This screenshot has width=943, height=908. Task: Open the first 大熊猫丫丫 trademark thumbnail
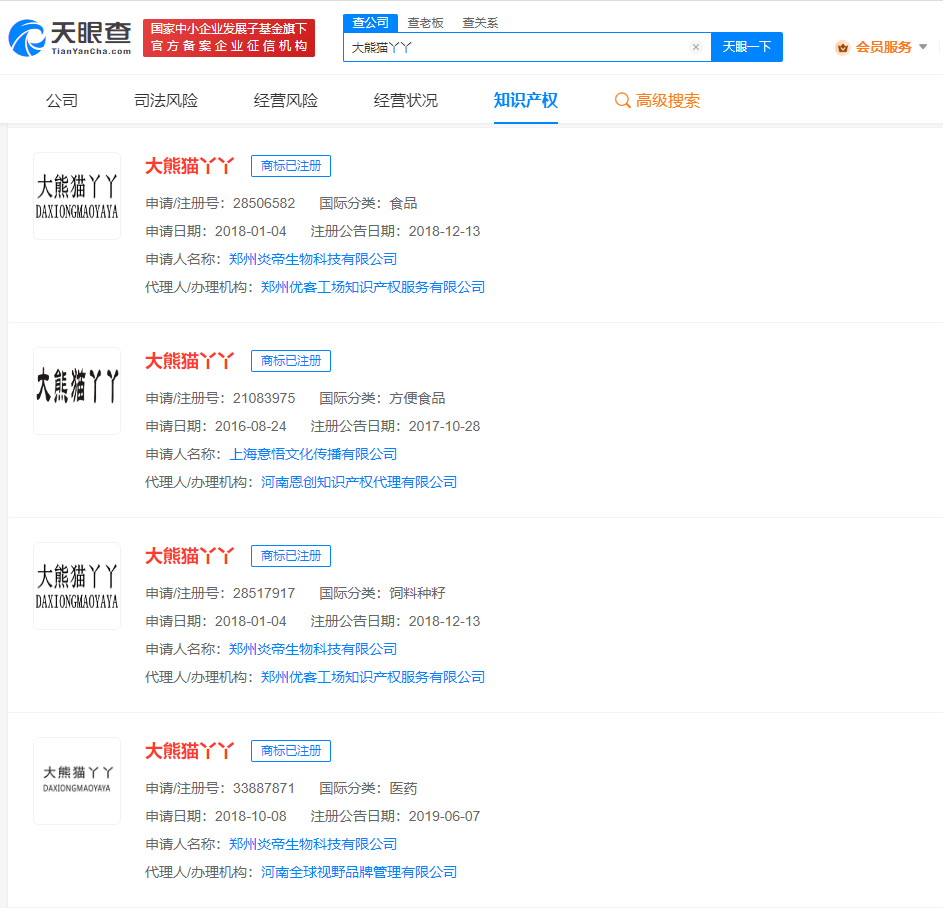click(x=77, y=196)
